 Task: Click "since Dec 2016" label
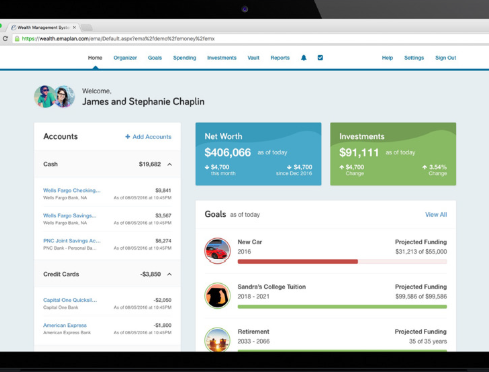click(x=294, y=173)
